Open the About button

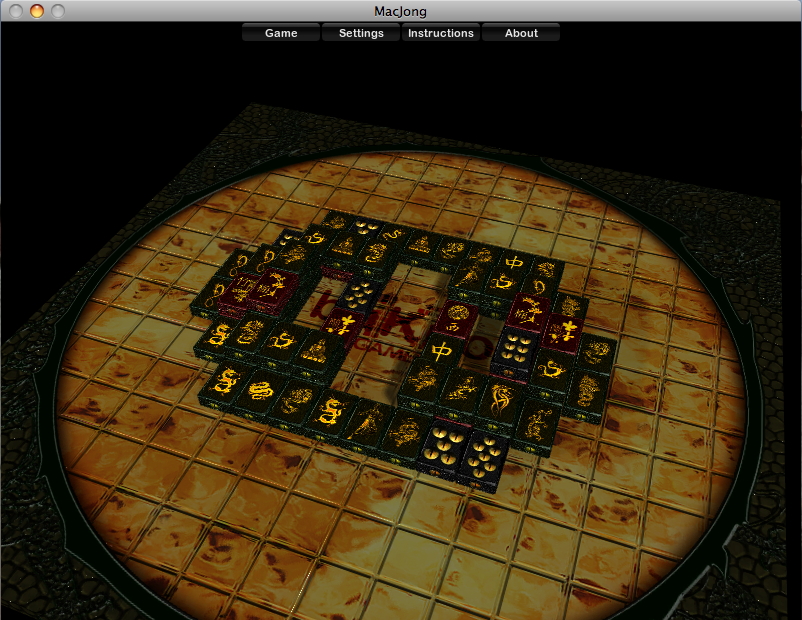[521, 33]
